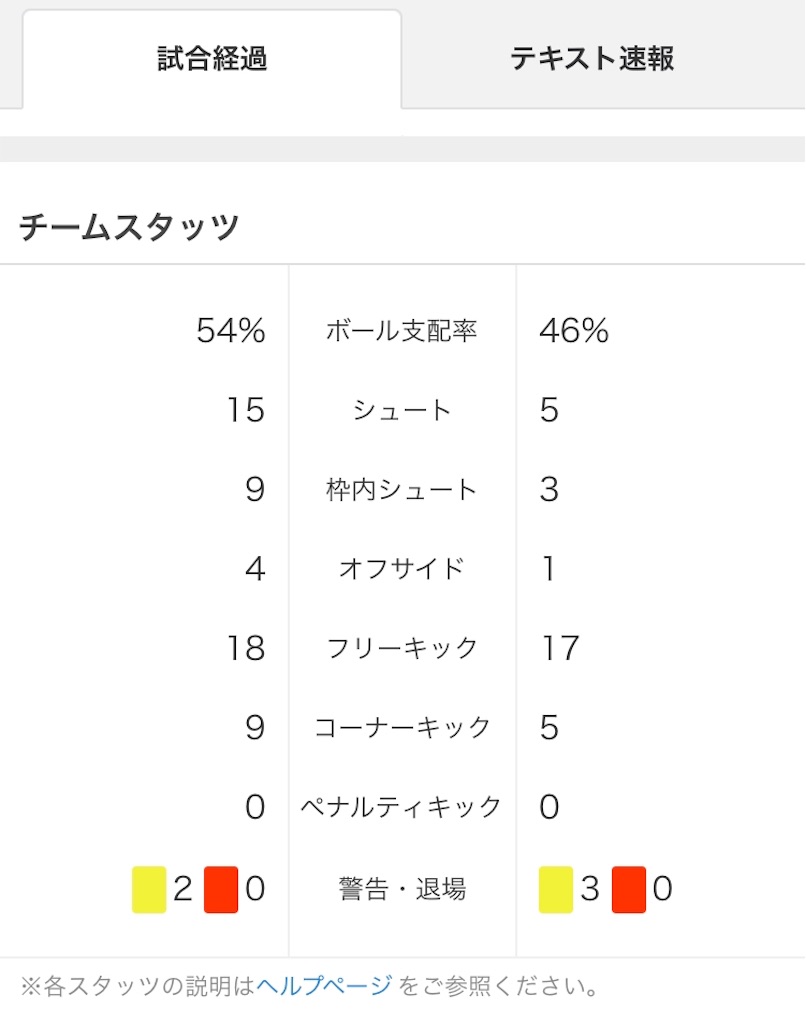Image resolution: width=806 pixels, height=1024 pixels.
Task: Click the ボール支配率 stat label
Action: pos(402,331)
